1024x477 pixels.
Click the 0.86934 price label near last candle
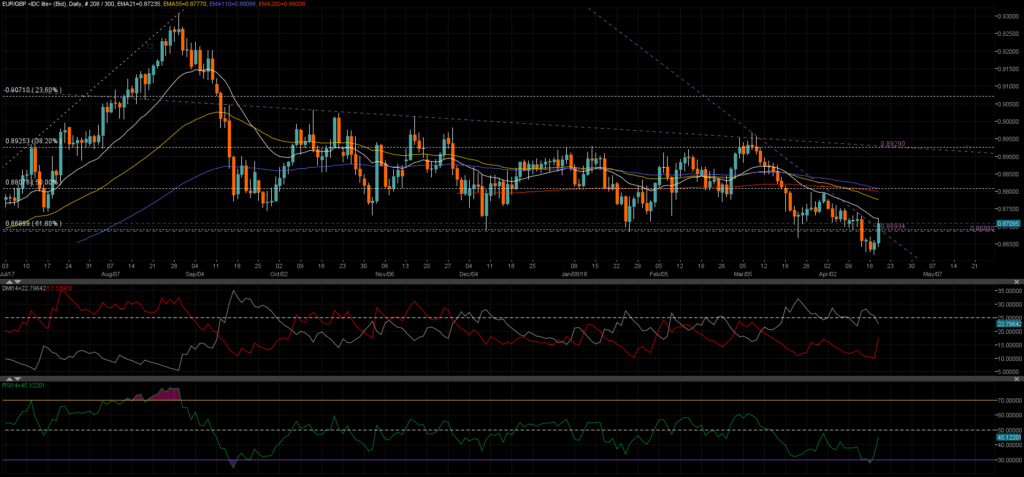pyautogui.click(x=893, y=226)
